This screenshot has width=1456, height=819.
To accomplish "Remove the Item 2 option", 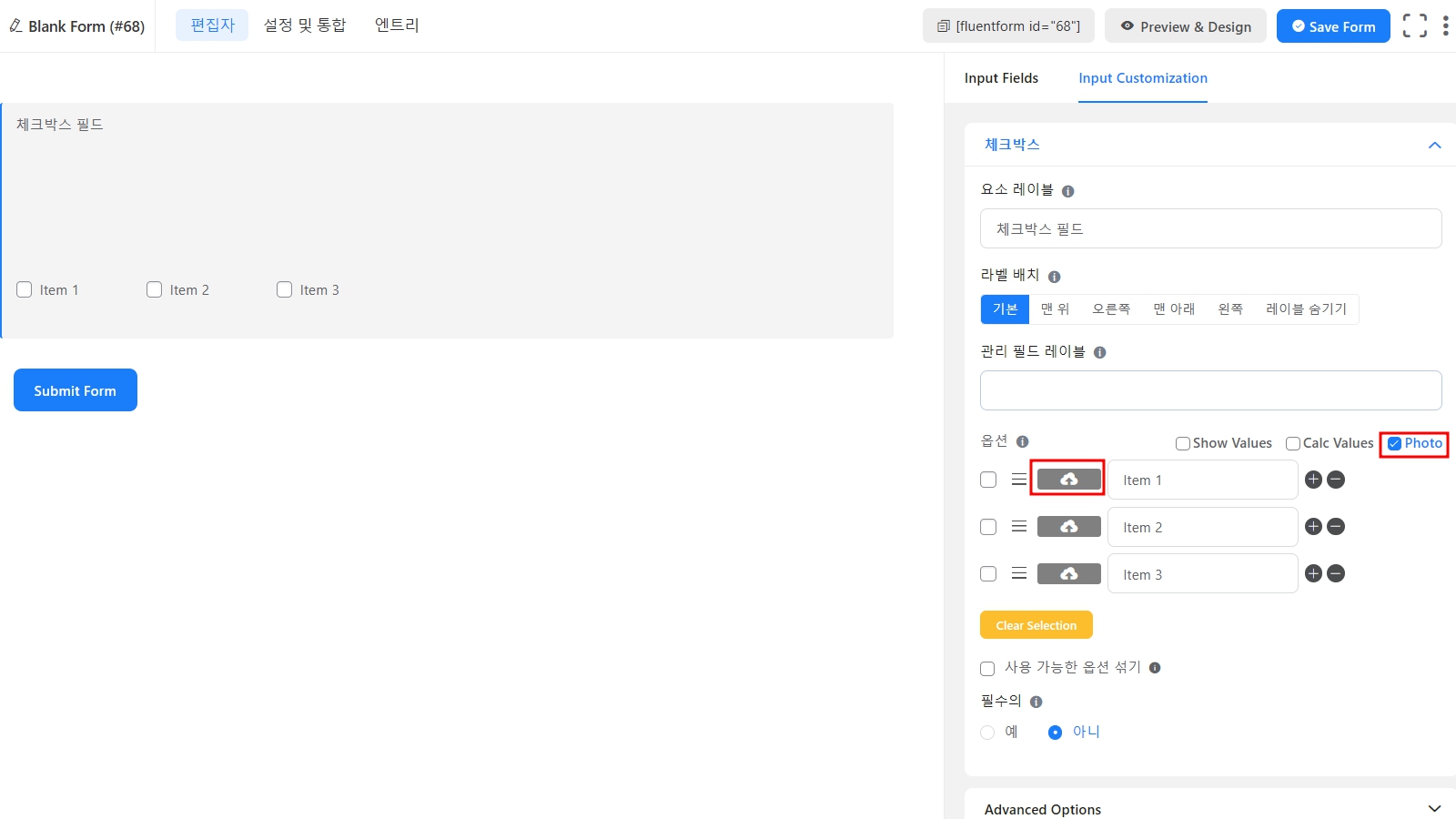I will pos(1336,526).
